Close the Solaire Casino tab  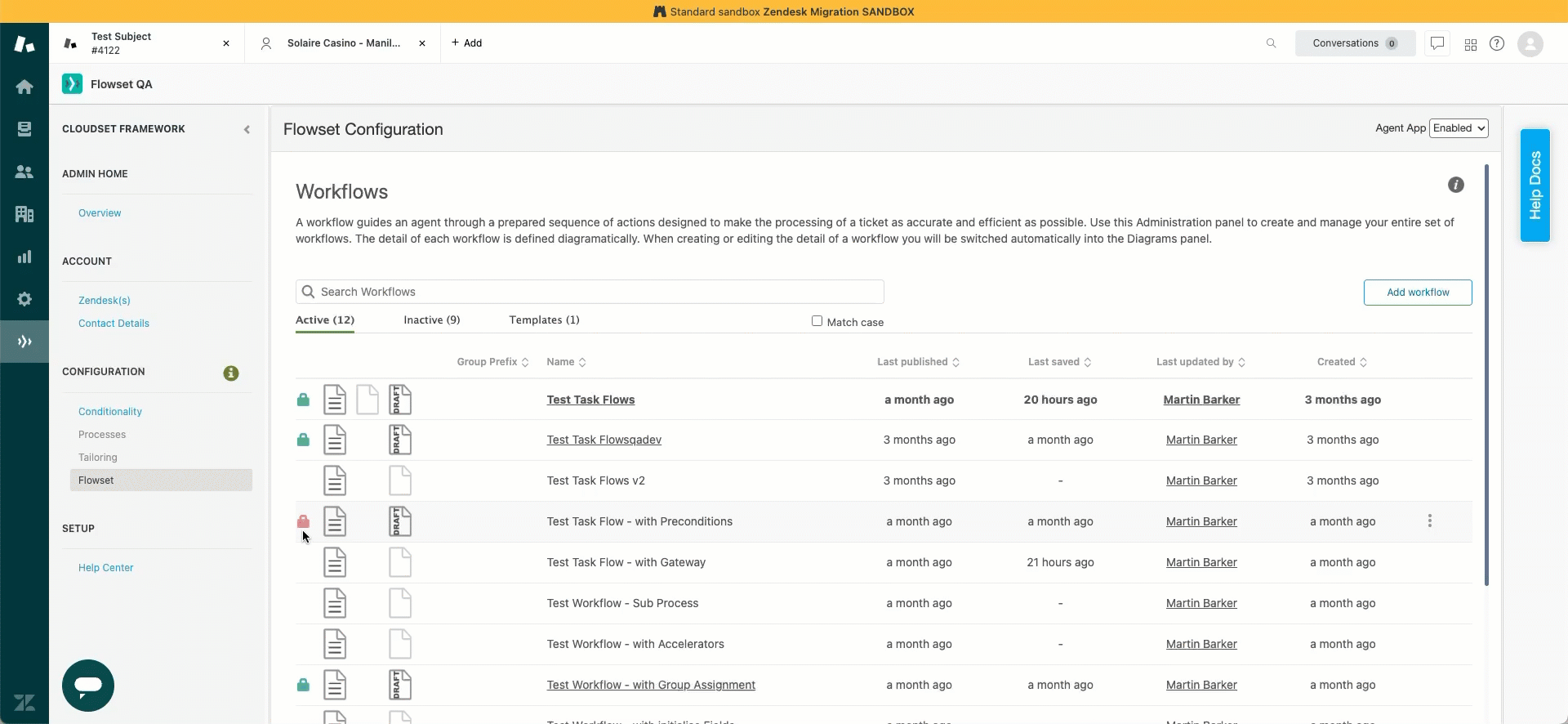click(422, 43)
